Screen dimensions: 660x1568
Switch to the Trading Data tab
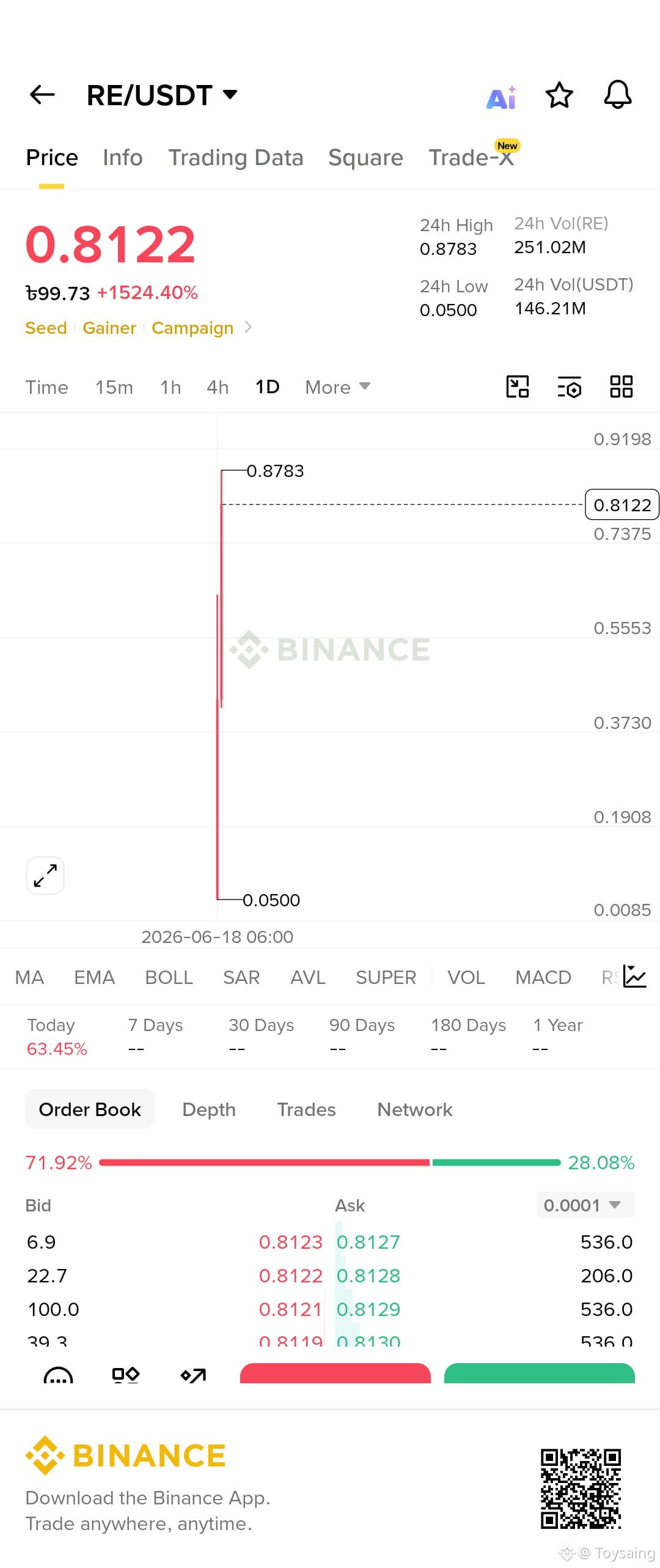point(236,158)
